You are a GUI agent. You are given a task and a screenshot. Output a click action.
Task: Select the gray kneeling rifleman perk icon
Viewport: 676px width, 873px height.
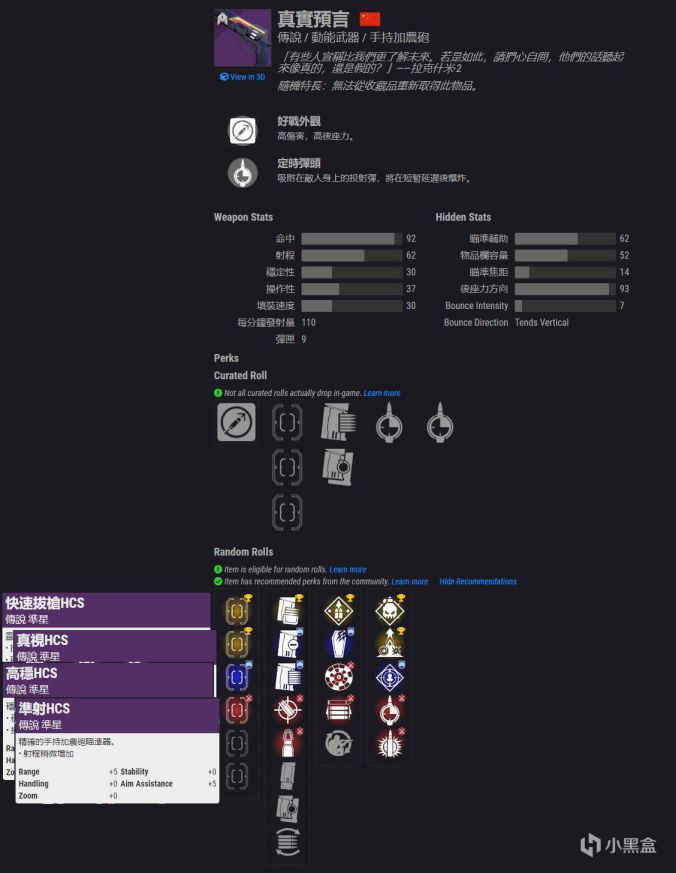click(339, 744)
